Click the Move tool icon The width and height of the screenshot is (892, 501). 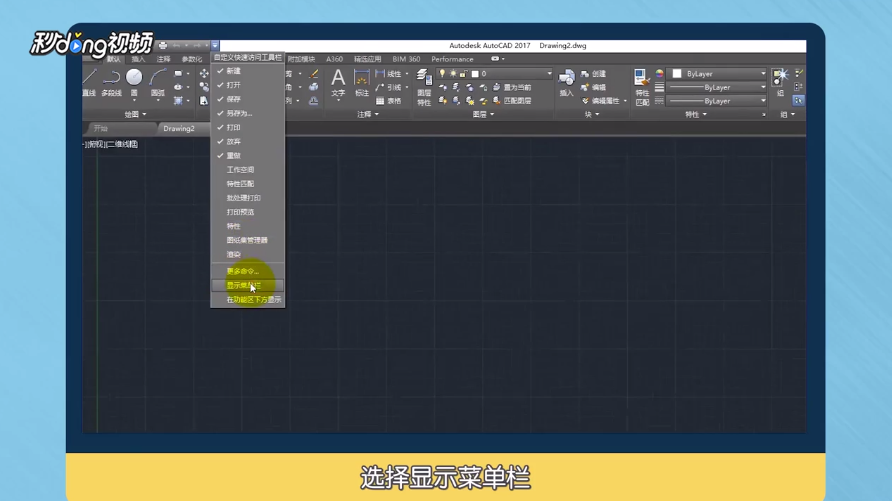tap(204, 73)
